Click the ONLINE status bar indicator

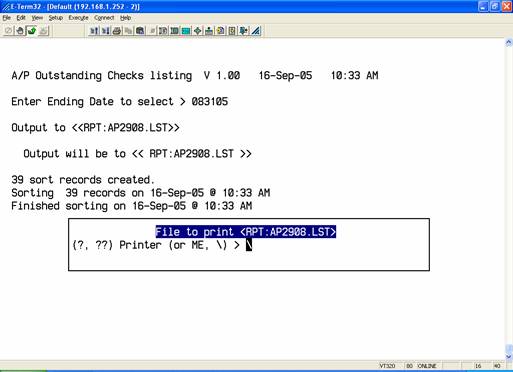tap(427, 366)
